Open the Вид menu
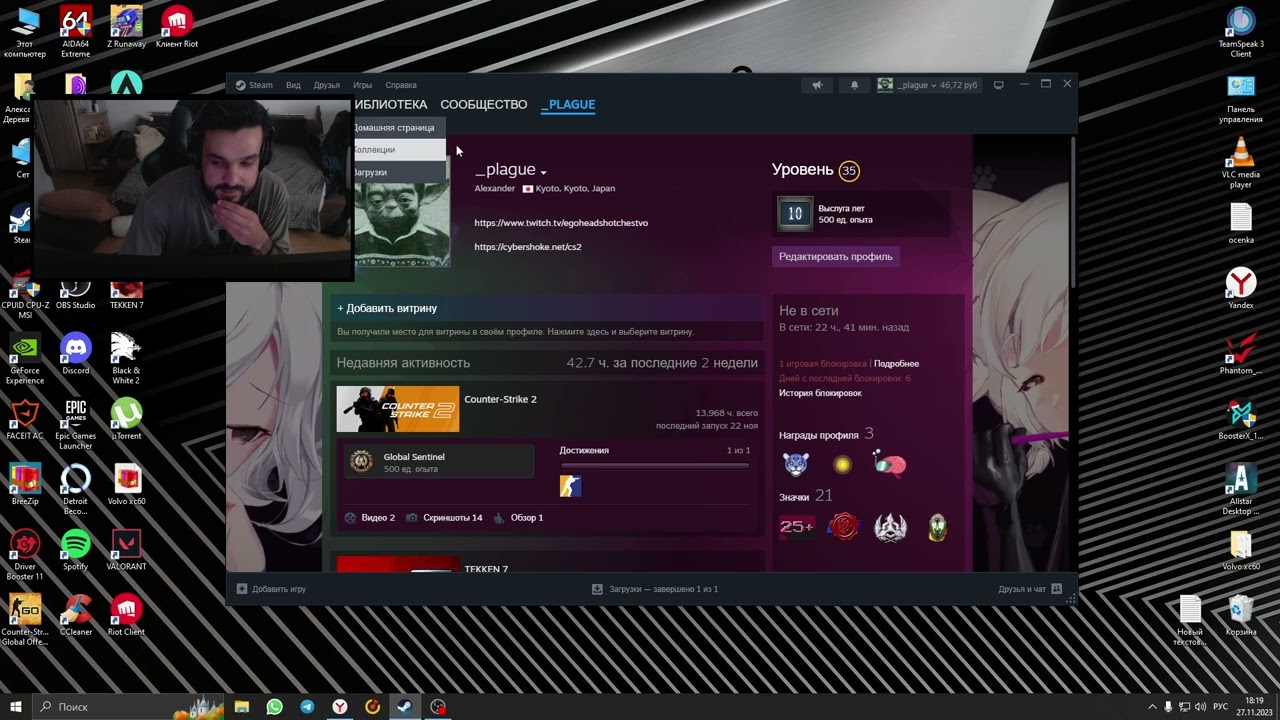The width and height of the screenshot is (1280, 720). [x=293, y=85]
